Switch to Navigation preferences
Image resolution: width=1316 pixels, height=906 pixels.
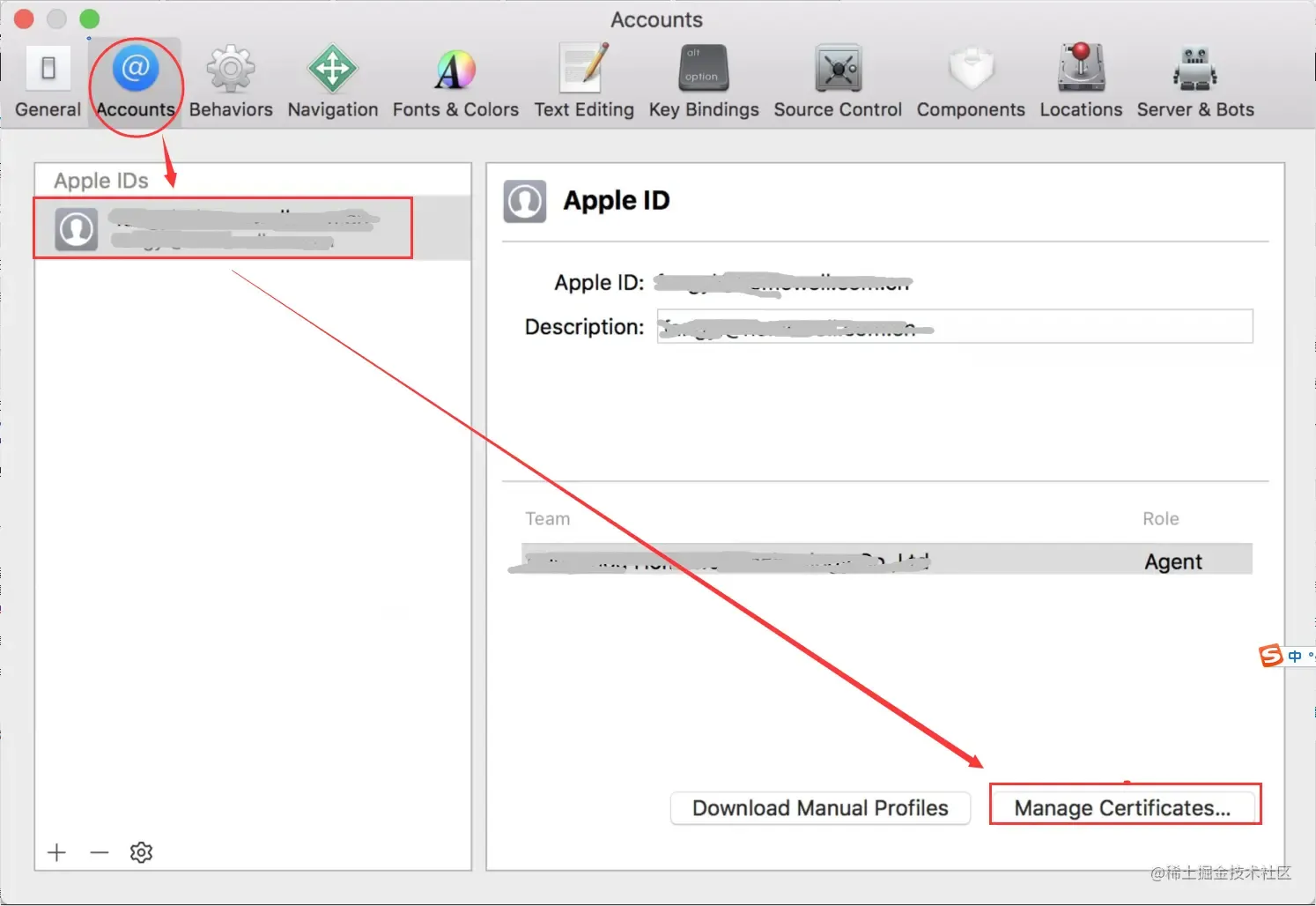[333, 82]
